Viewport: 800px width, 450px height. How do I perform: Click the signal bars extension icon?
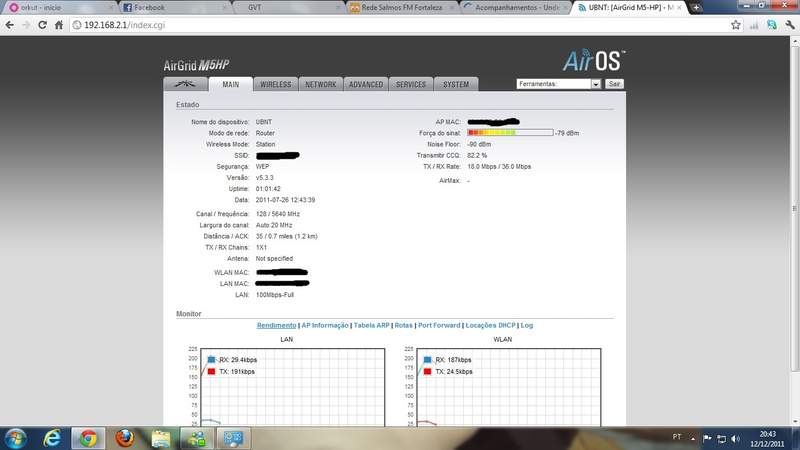coord(754,25)
